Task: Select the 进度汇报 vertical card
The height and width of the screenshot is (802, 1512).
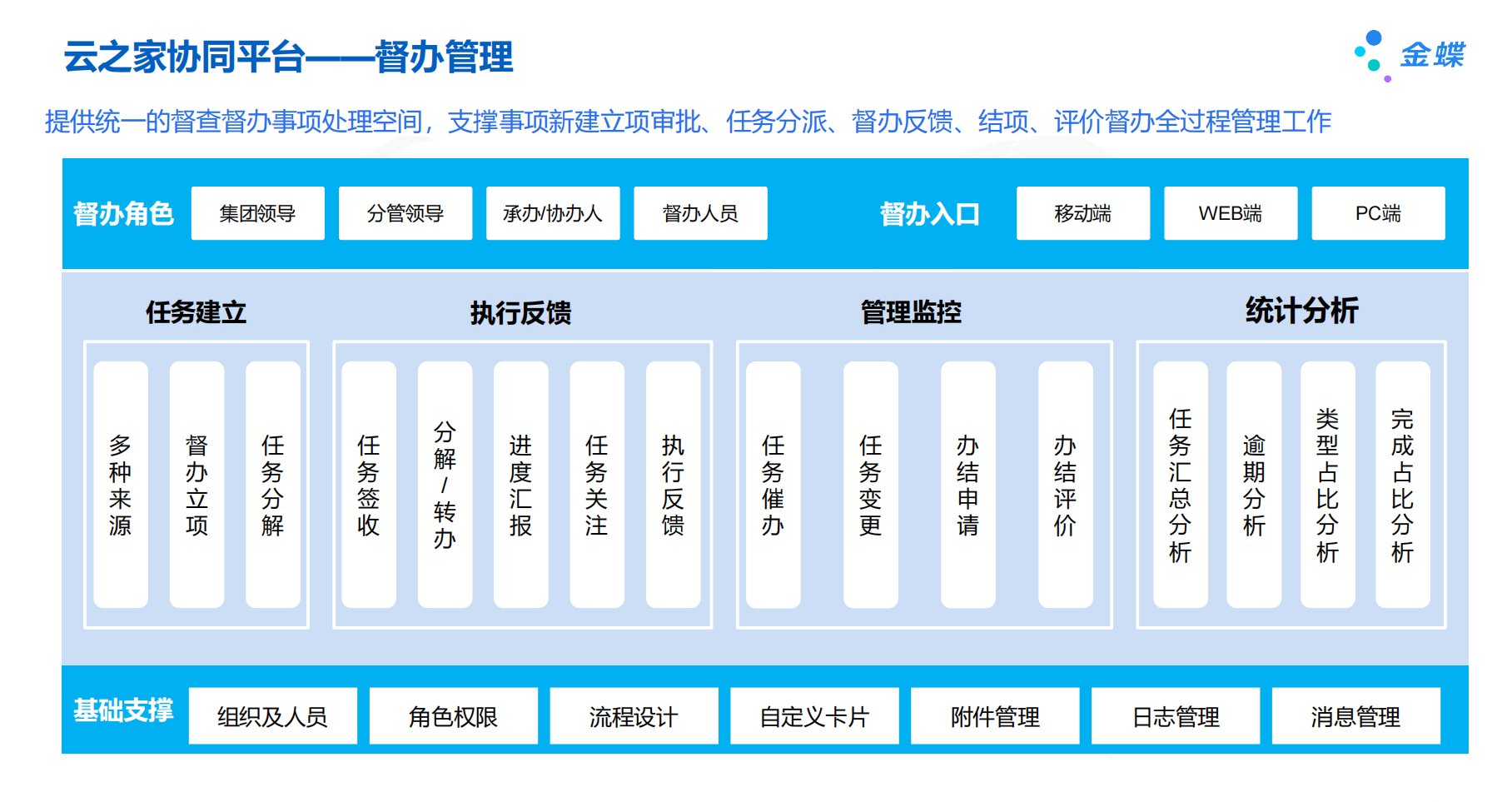Action: click(520, 484)
